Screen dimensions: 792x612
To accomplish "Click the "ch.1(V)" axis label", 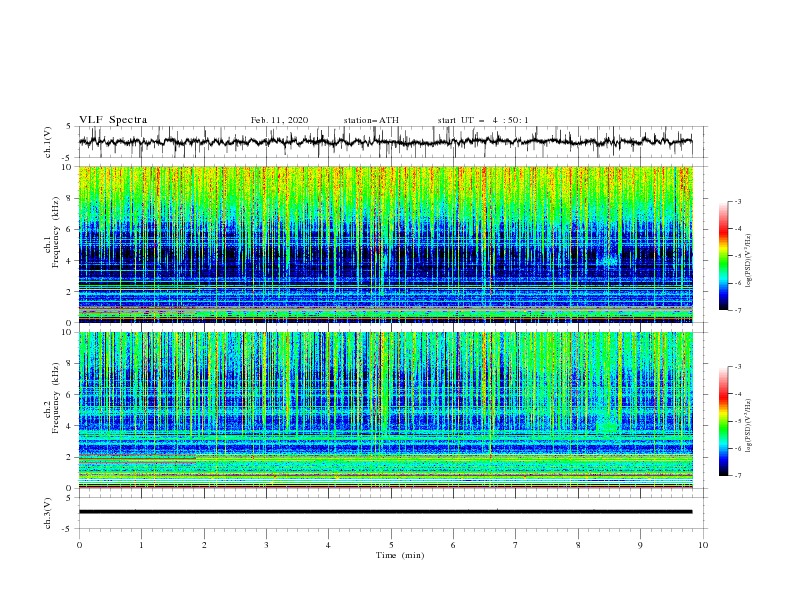I will 48,142.
